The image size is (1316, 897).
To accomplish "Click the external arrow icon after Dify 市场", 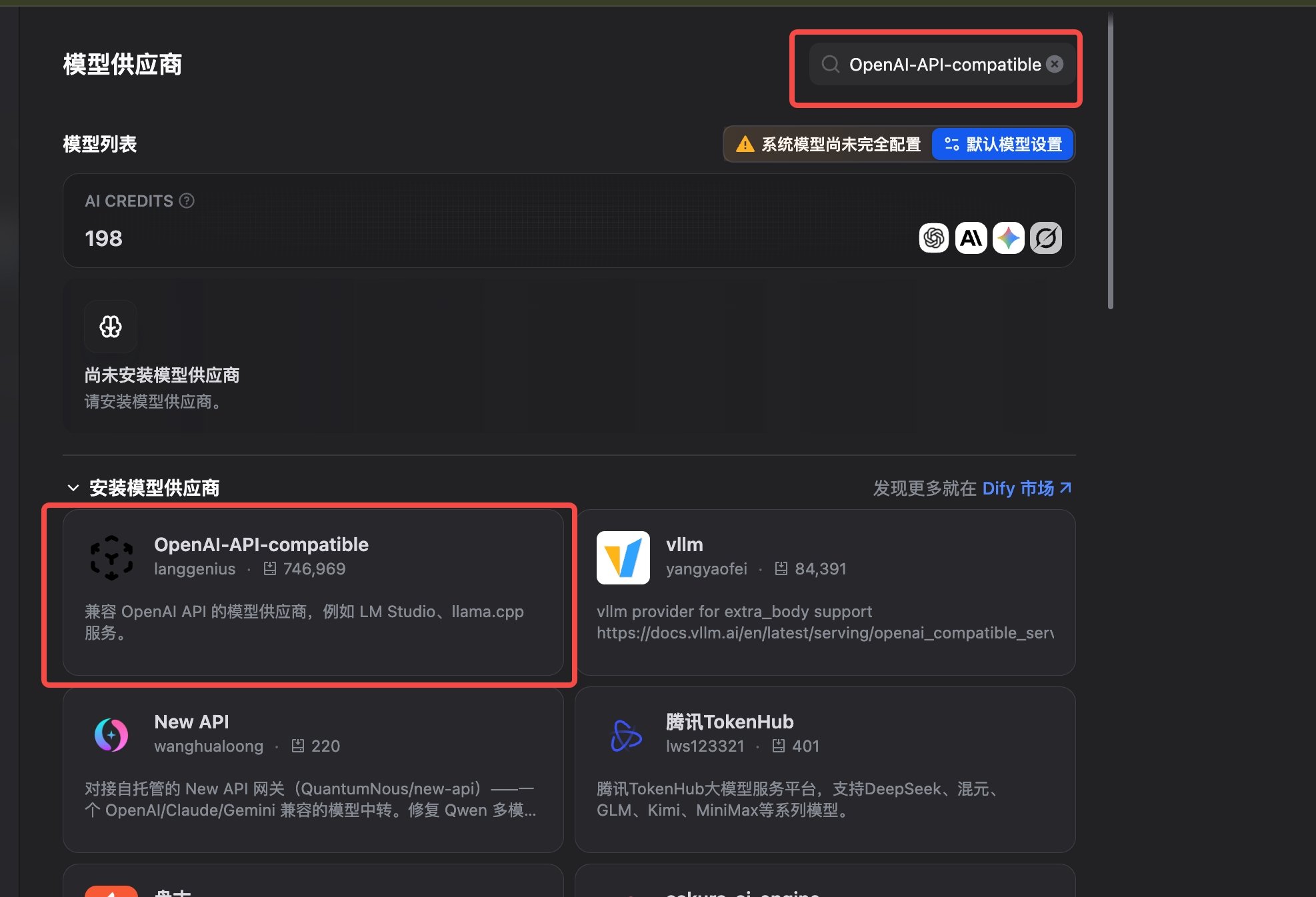I will point(1065,488).
